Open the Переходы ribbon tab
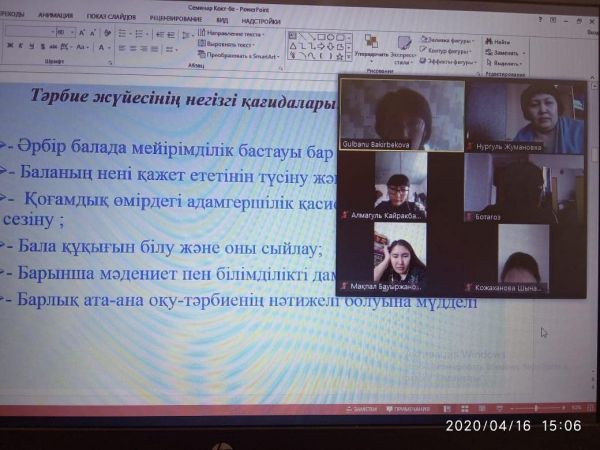The height and width of the screenshot is (450, 600). 12,15
